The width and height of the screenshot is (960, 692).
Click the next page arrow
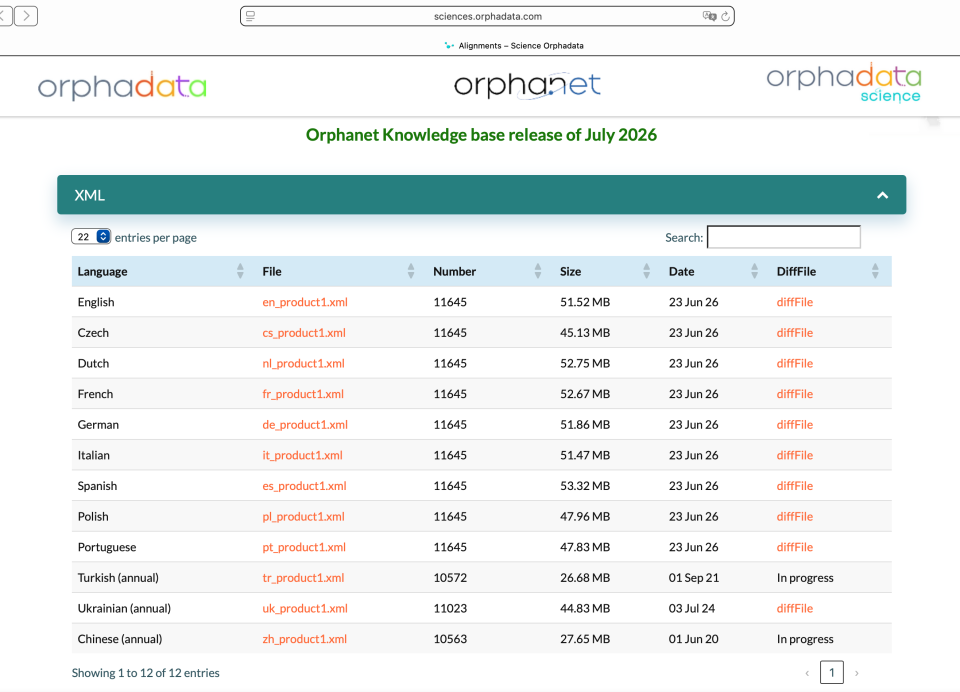pos(857,673)
